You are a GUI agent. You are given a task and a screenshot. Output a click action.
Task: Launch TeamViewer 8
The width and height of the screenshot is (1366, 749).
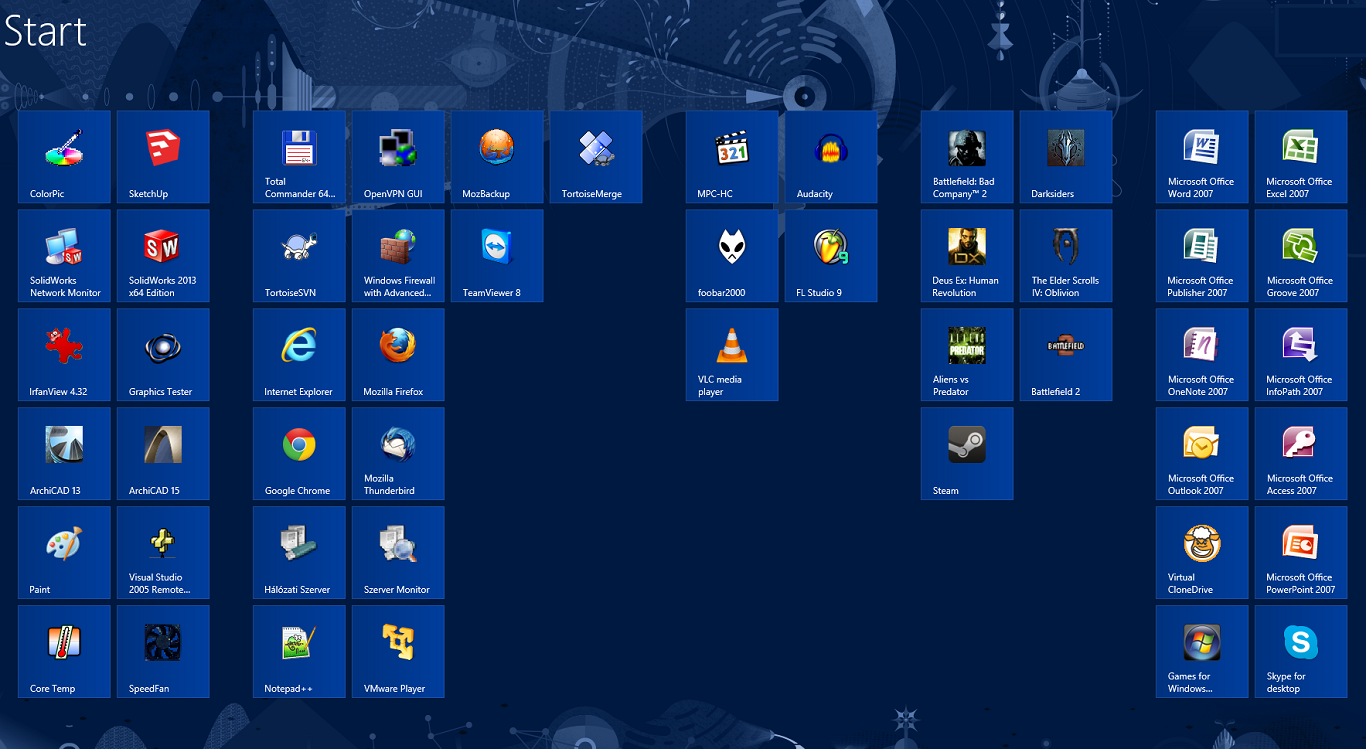497,256
